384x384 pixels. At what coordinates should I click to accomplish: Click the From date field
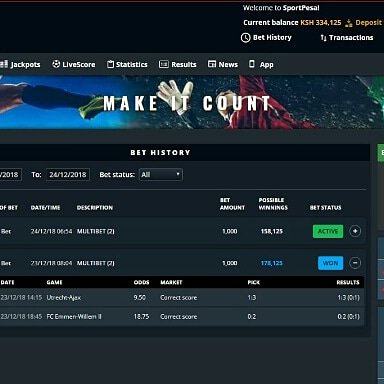pos(11,175)
